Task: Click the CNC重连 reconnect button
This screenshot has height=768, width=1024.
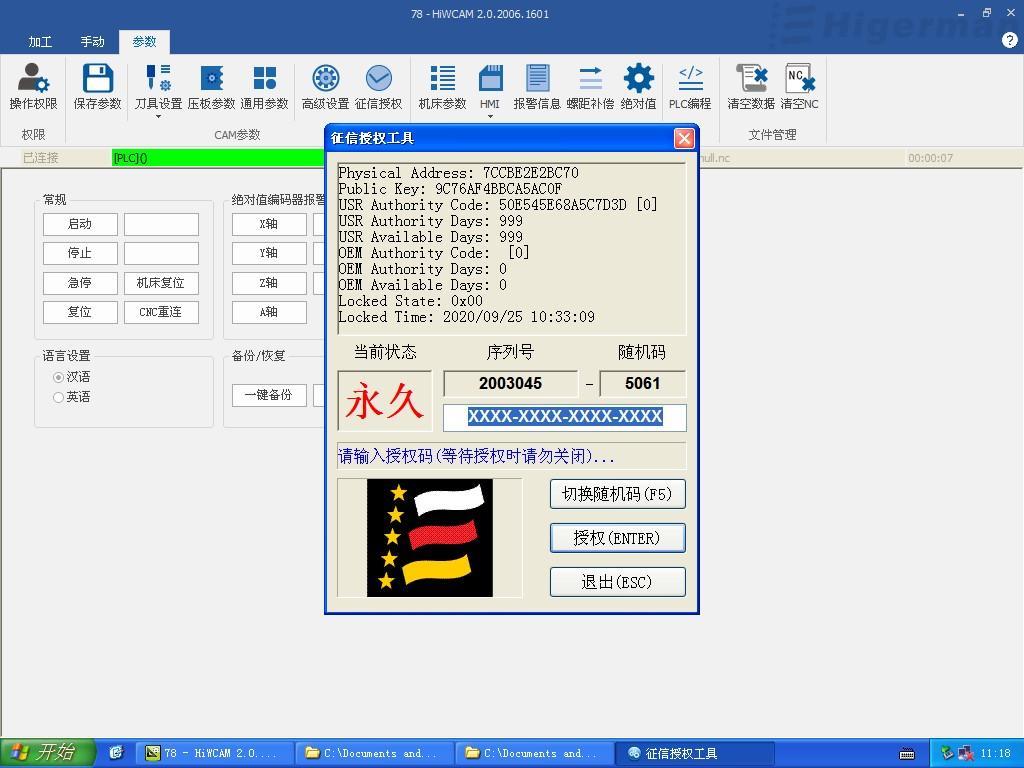Action: [161, 312]
